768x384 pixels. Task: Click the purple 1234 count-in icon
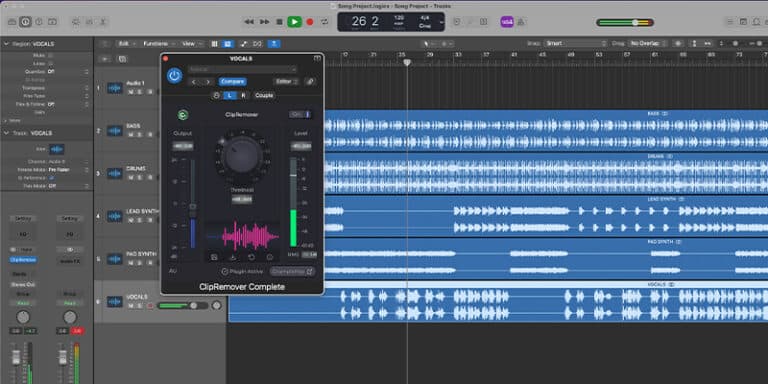point(507,22)
